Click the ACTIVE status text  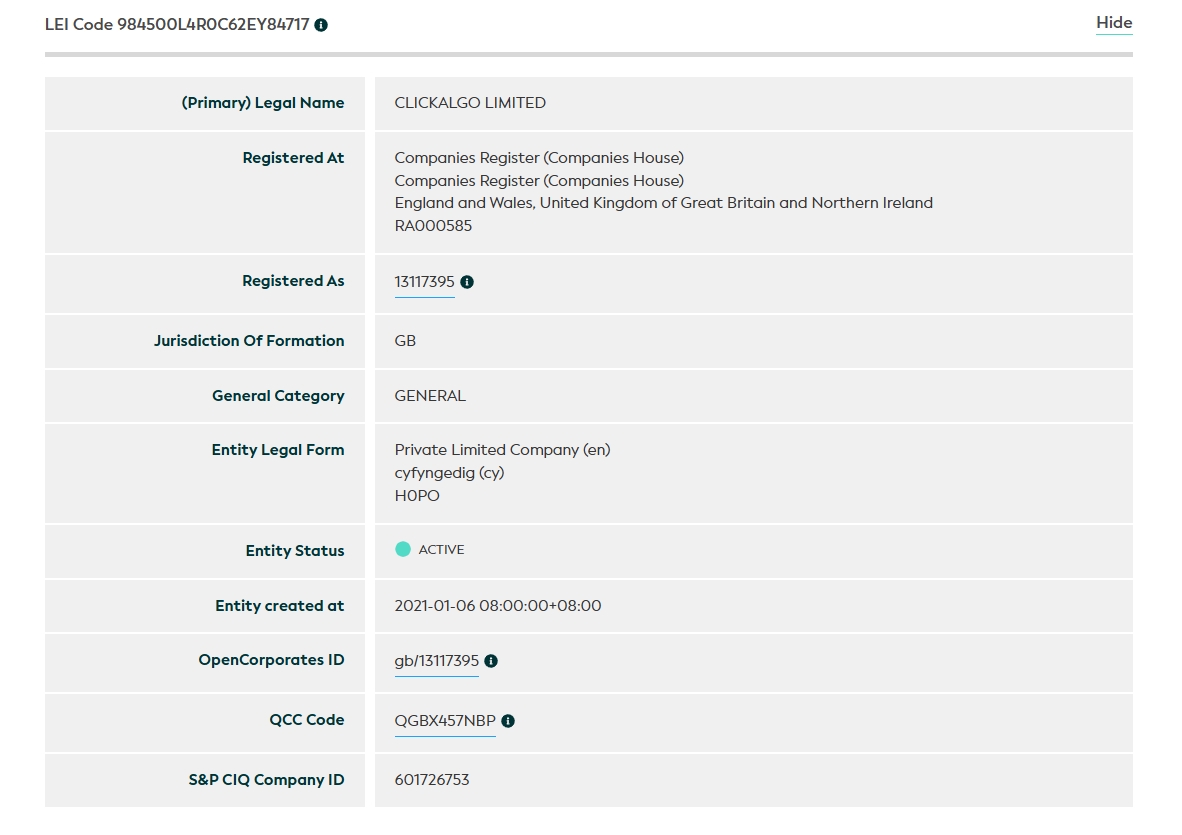(x=441, y=550)
